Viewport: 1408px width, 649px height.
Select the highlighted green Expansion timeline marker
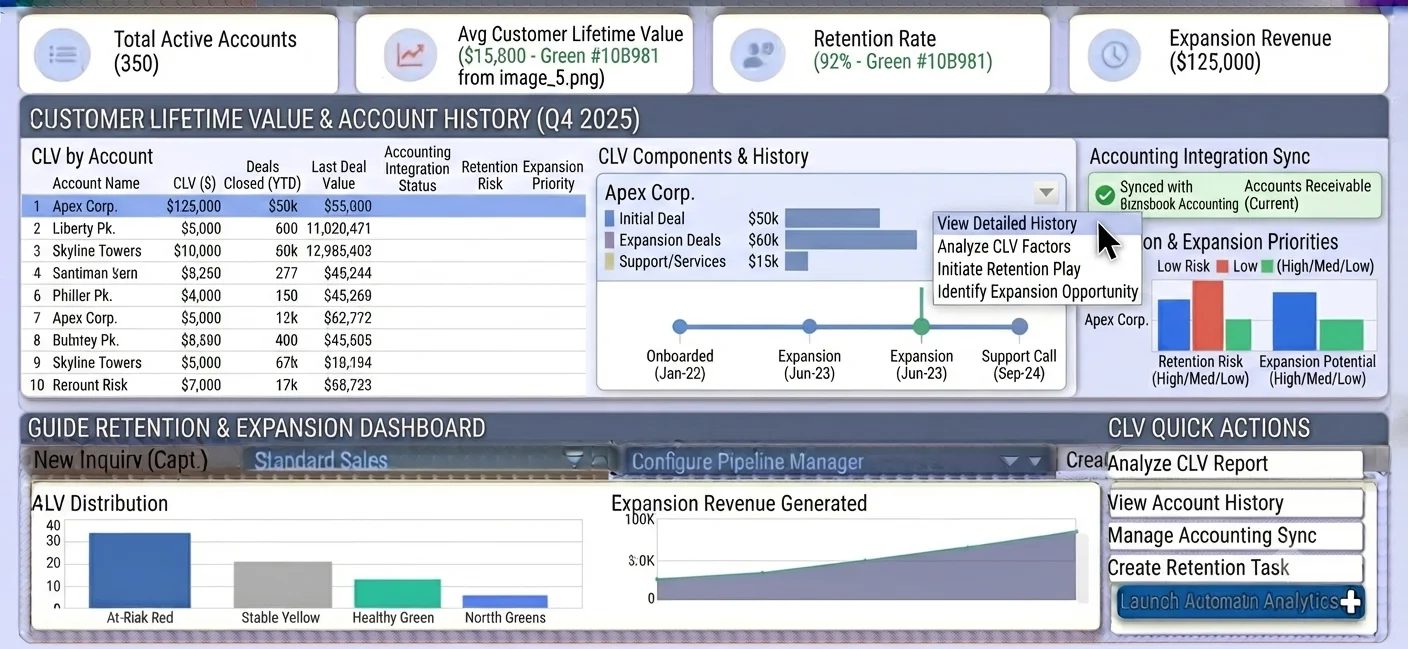[921, 327]
